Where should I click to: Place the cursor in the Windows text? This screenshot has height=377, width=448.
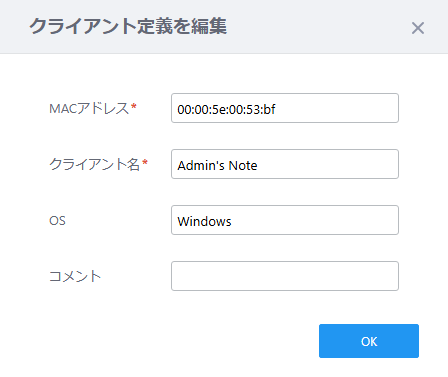point(204,221)
